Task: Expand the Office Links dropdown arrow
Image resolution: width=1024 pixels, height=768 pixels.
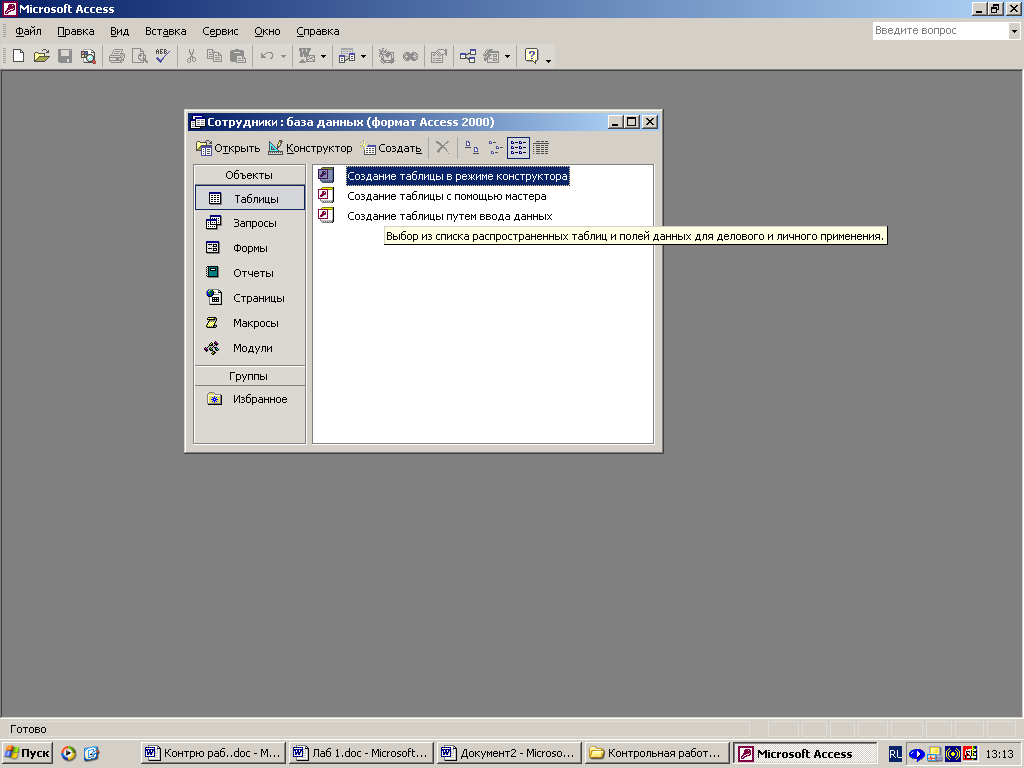Action: tap(323, 56)
